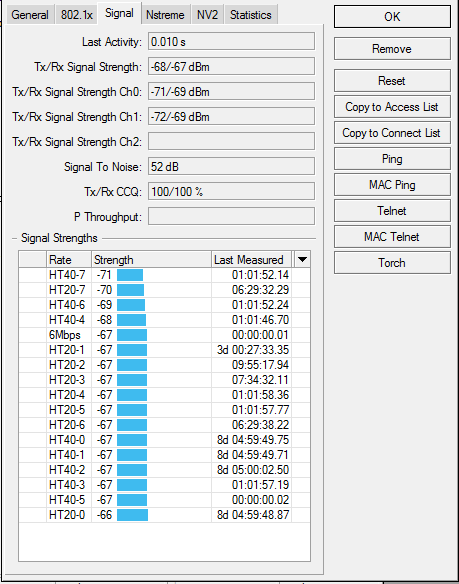Sort table by Rate column header
The width and height of the screenshot is (459, 584).
click(69, 260)
